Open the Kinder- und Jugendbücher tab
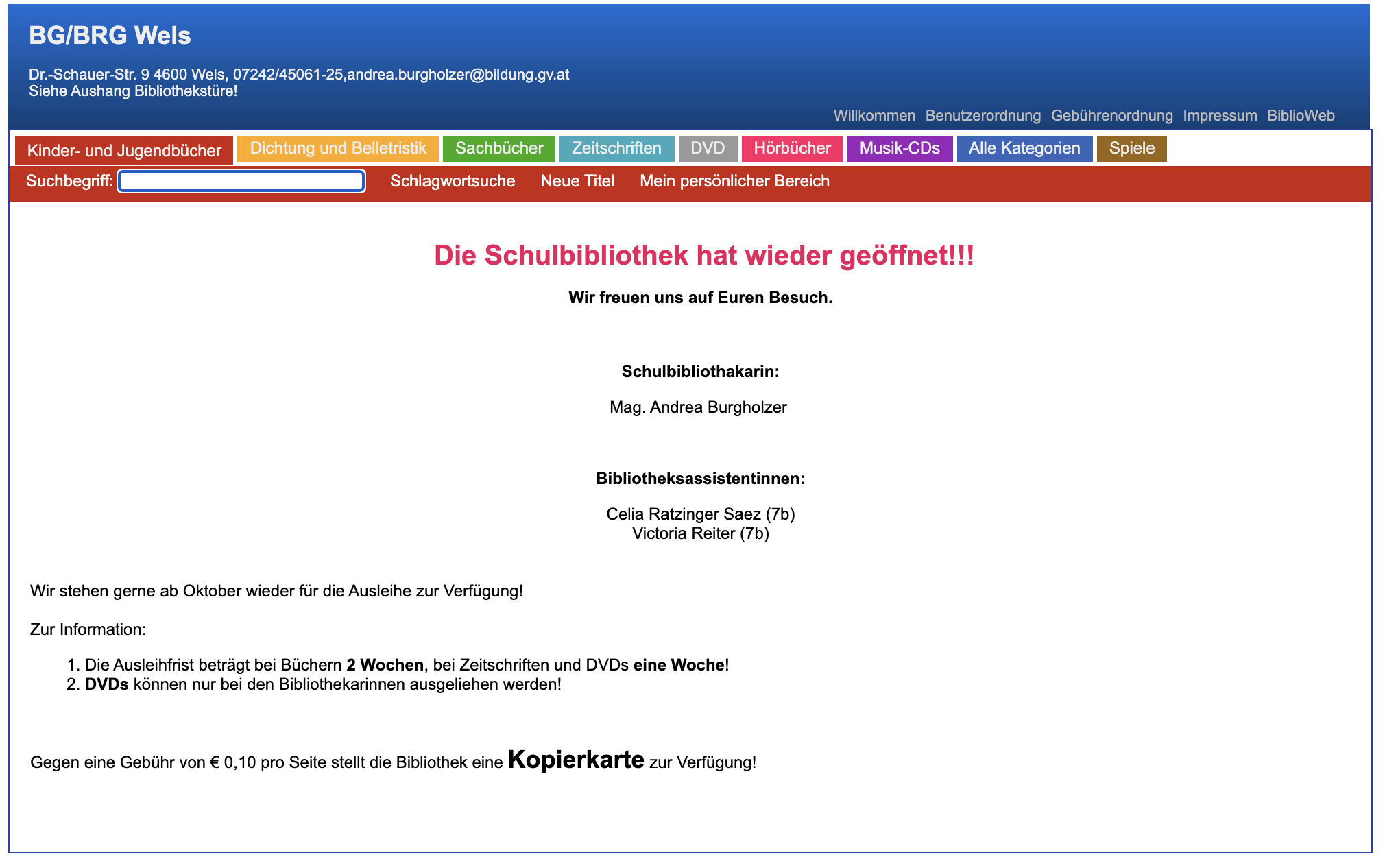Image resolution: width=1385 pixels, height=868 pixels. (x=124, y=150)
